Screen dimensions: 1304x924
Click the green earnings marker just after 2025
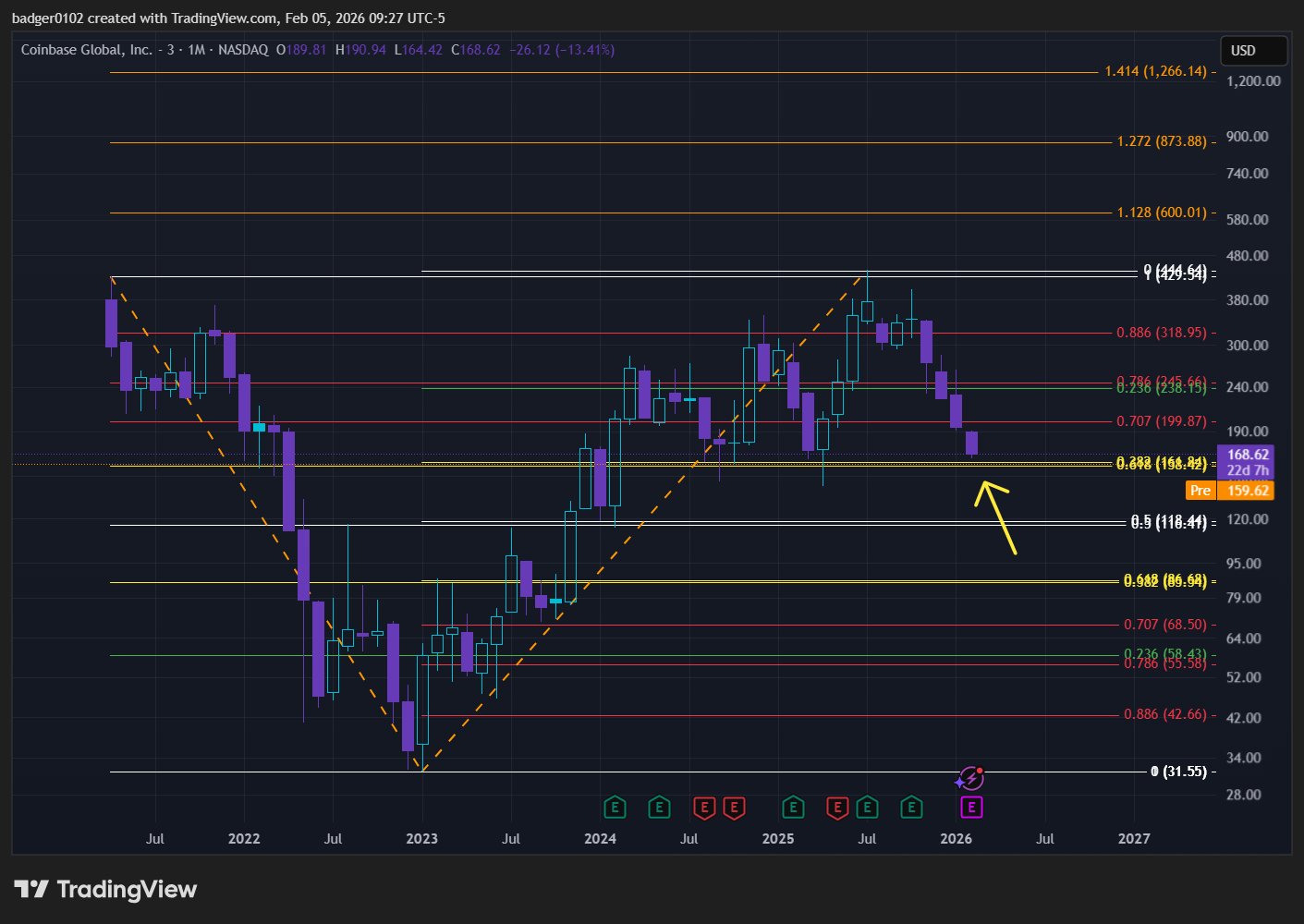coord(793,808)
